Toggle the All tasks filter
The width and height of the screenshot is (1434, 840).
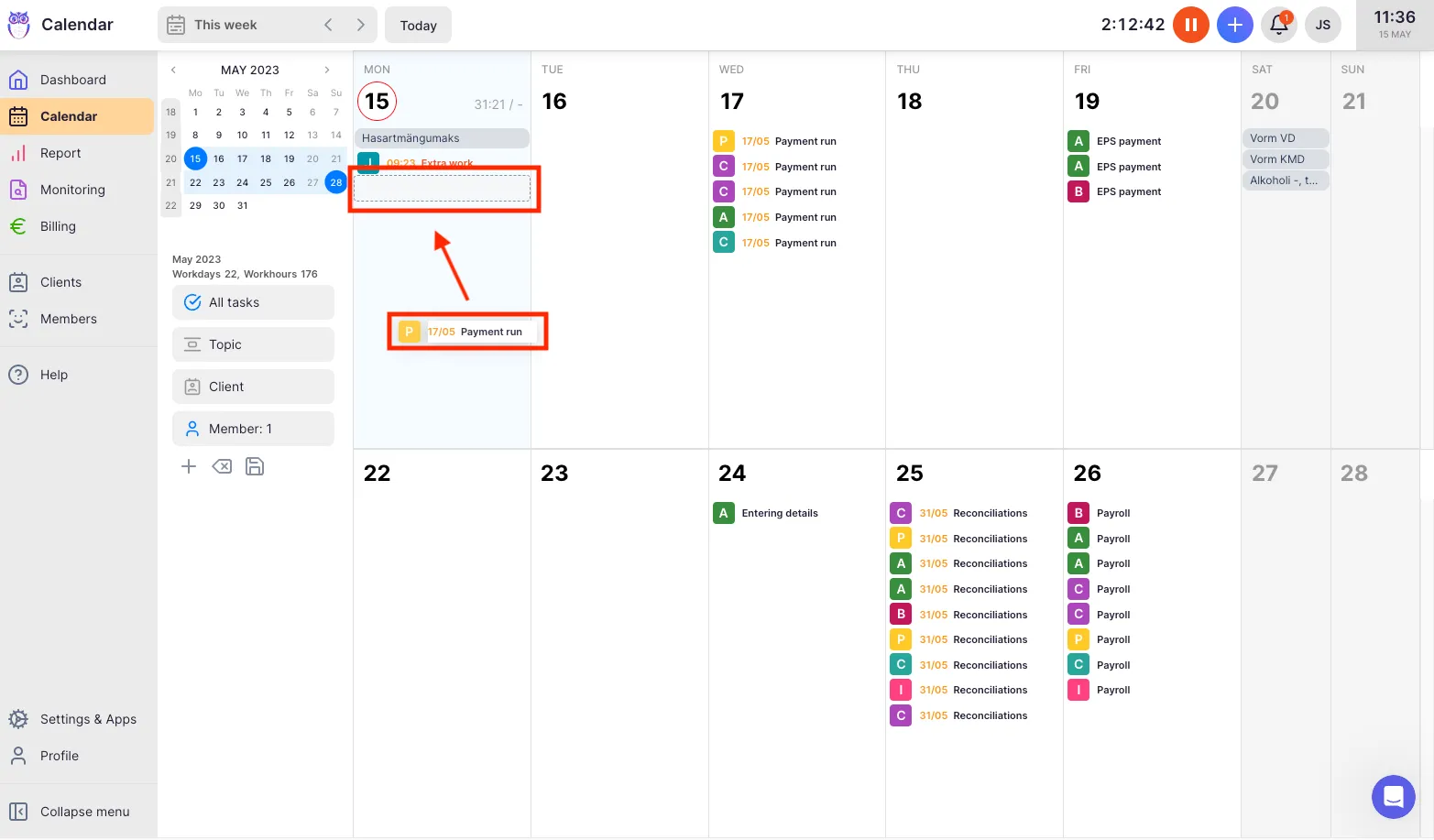[253, 302]
